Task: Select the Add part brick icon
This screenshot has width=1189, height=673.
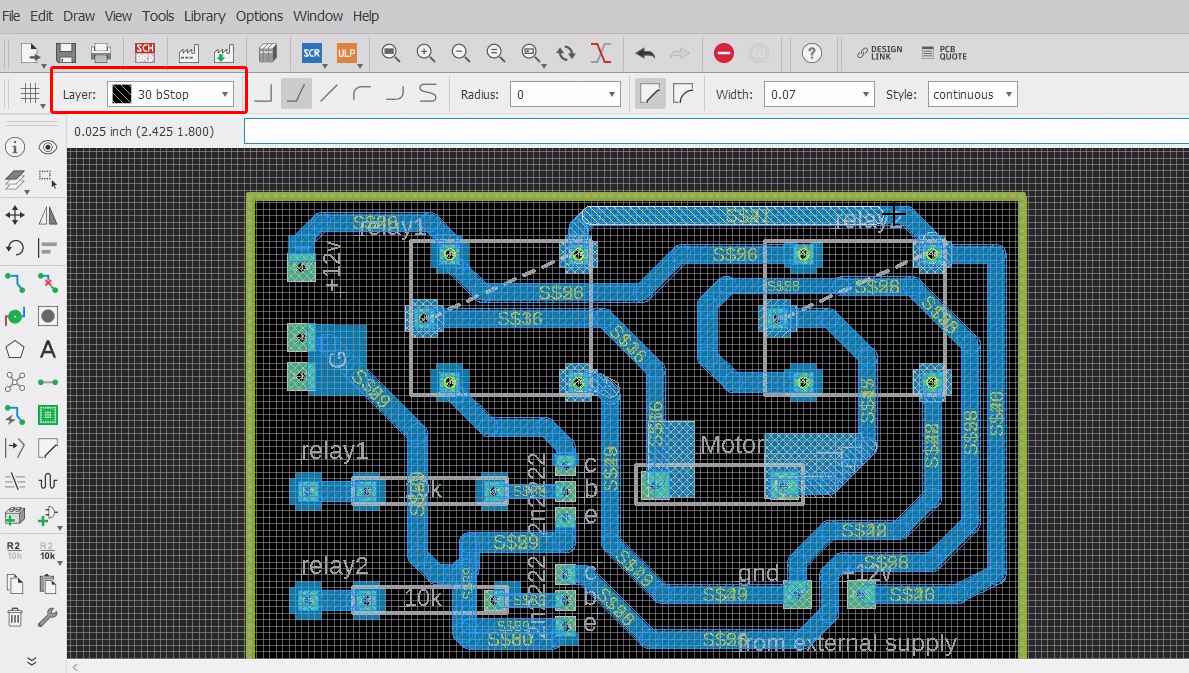Action: [15, 517]
